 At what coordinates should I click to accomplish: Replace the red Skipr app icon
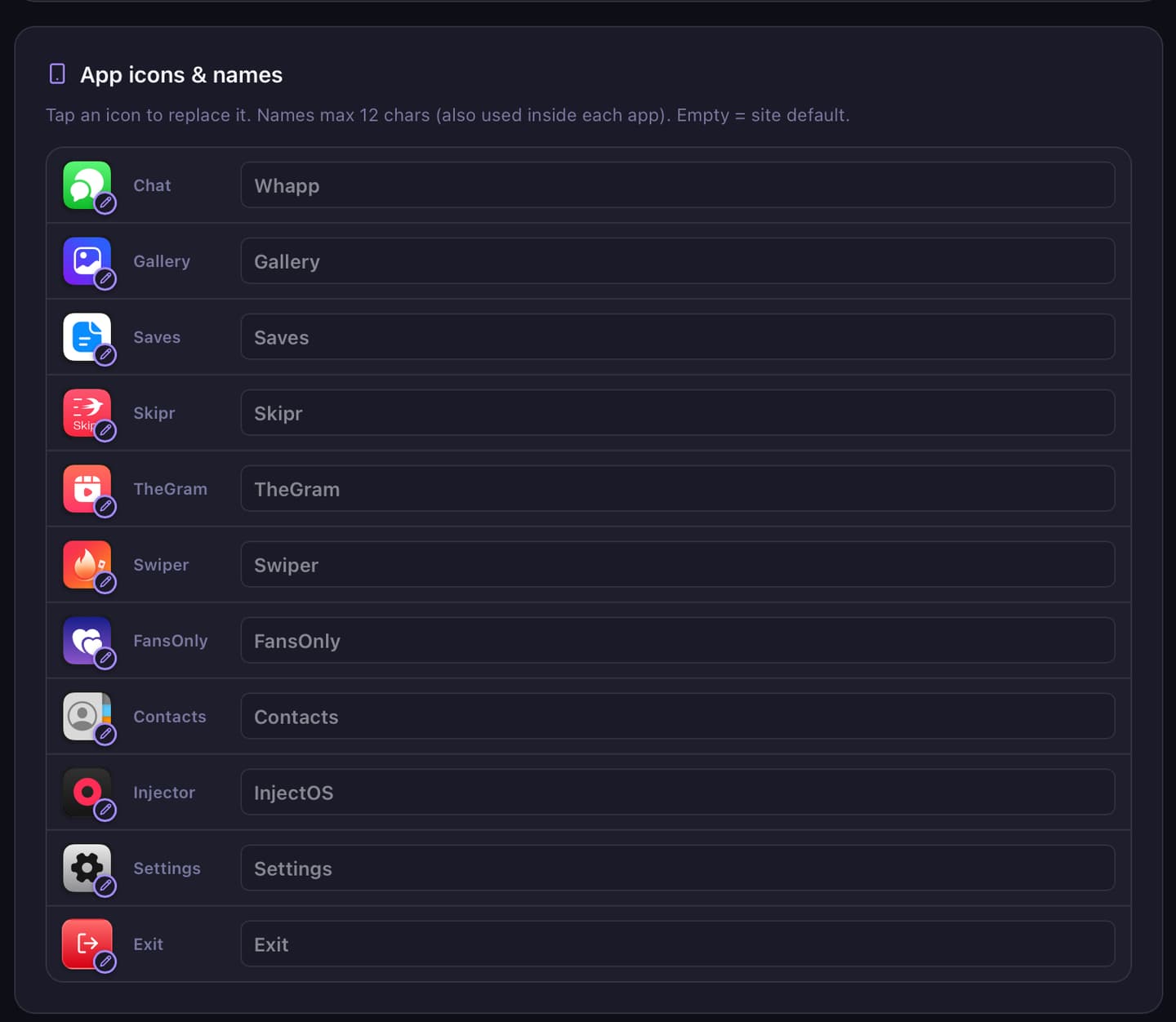[x=87, y=413]
